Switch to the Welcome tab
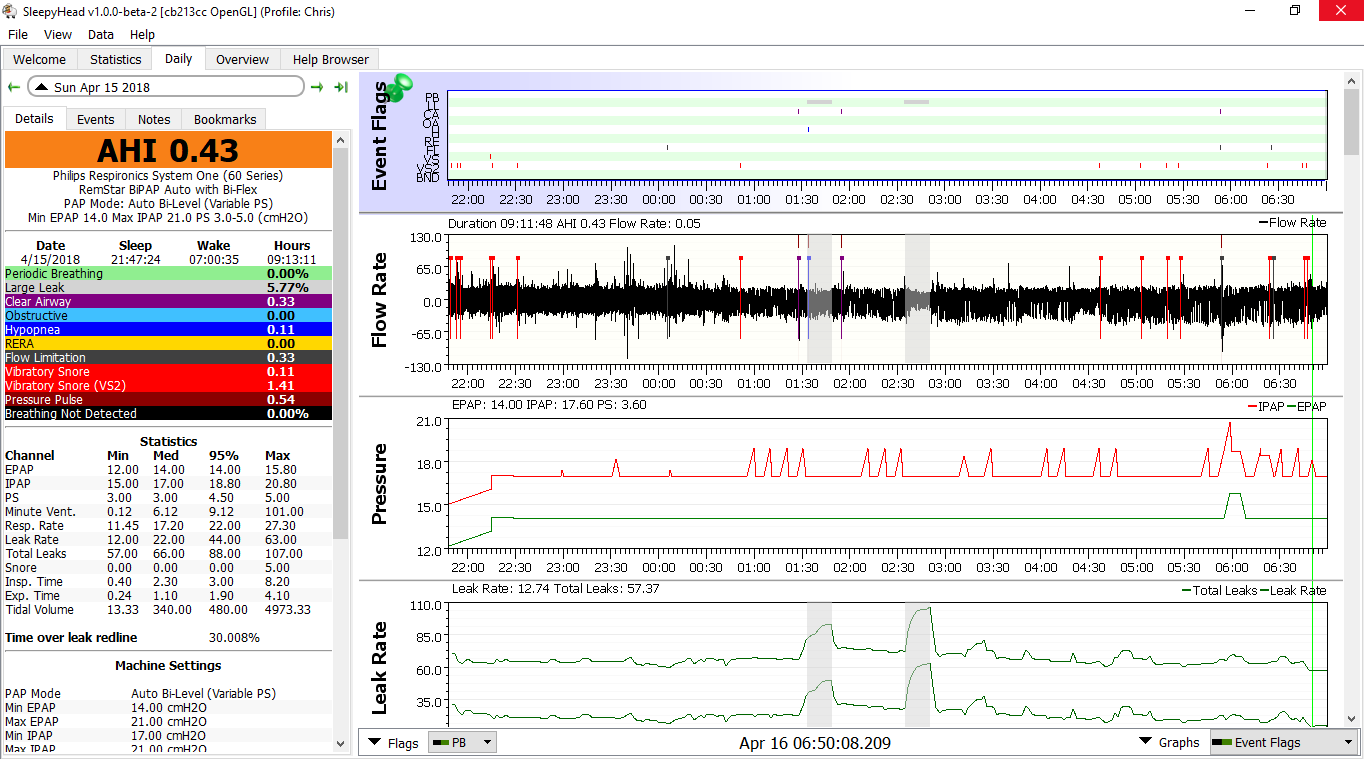 tap(40, 59)
